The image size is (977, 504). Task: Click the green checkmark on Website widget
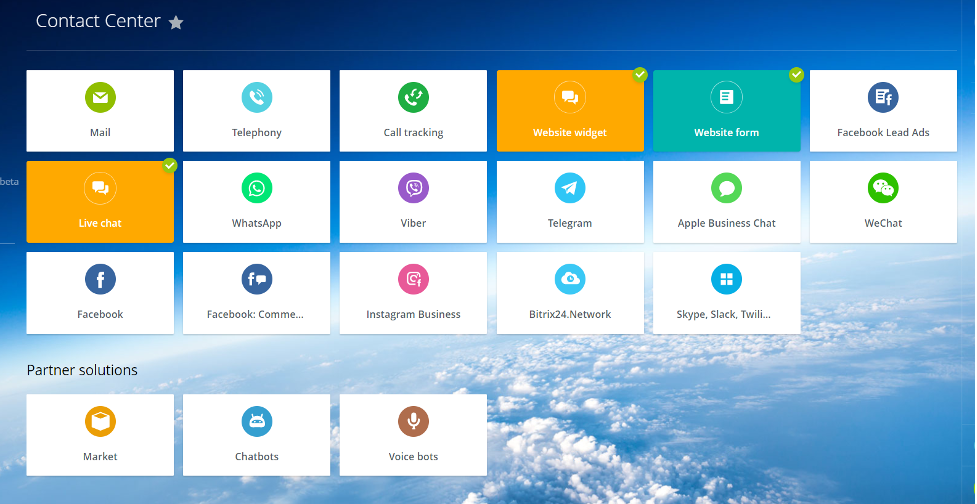tap(640, 74)
